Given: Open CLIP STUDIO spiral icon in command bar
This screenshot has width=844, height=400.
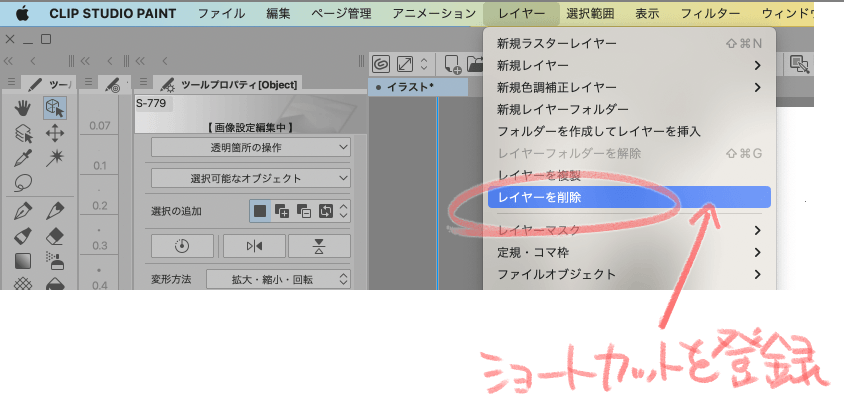Looking at the screenshot, I should tap(381, 65).
